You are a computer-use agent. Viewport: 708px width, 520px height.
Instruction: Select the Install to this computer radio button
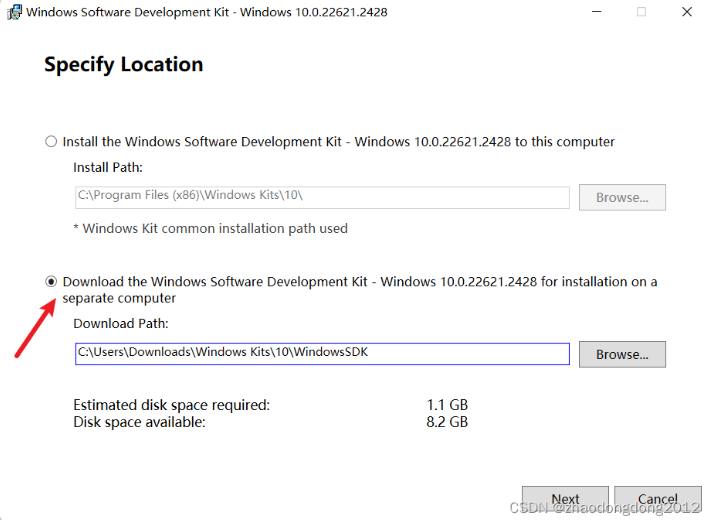coord(51,142)
